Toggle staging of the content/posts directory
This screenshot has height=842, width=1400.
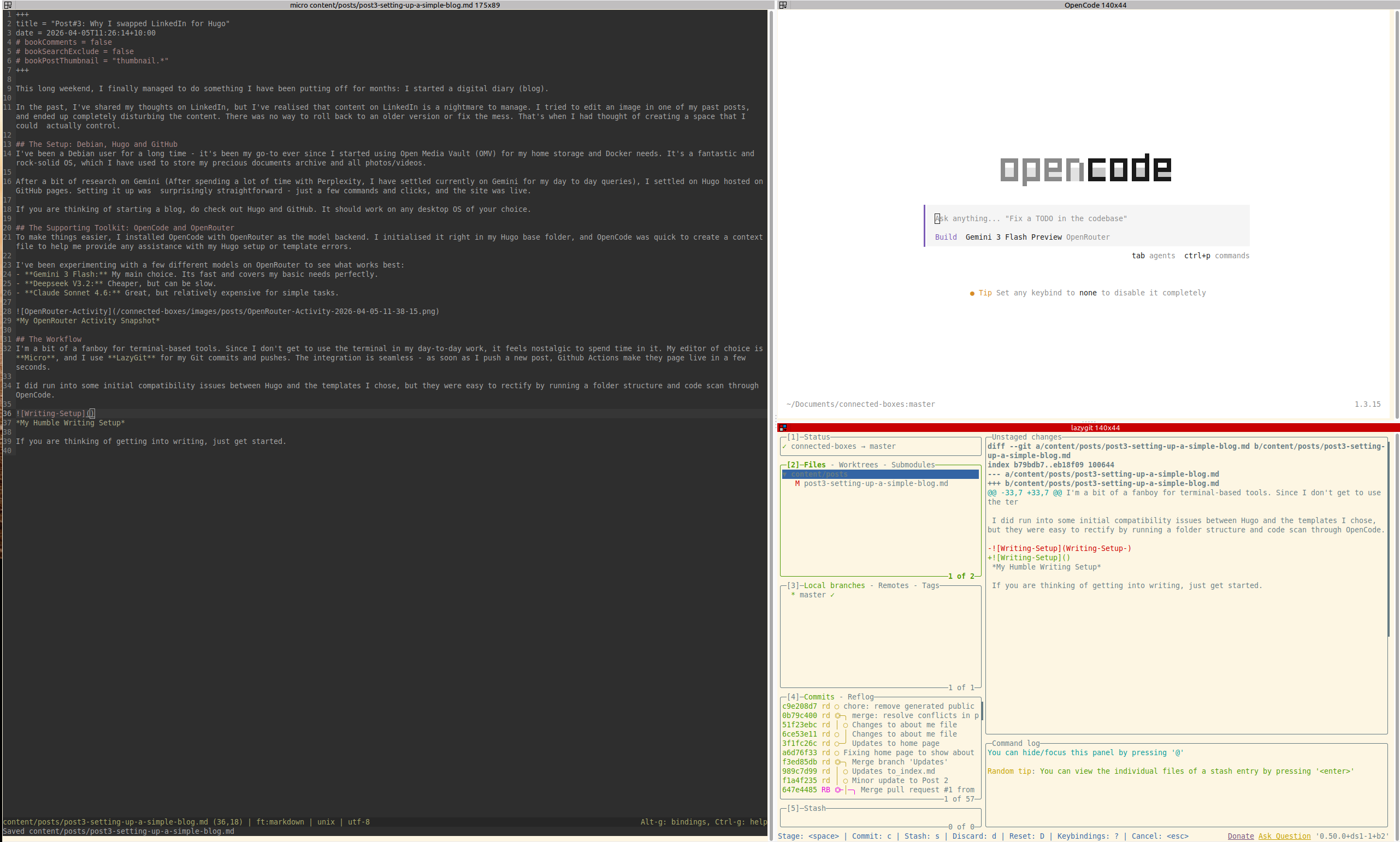pos(819,474)
